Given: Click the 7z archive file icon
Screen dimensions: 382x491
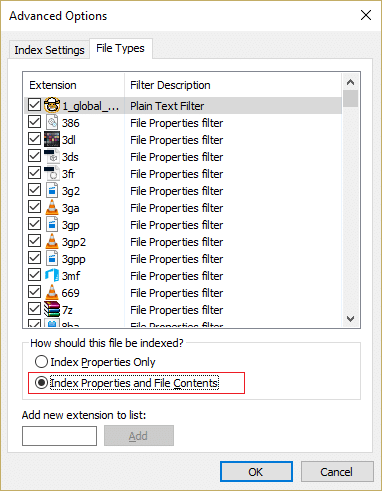Looking at the screenshot, I should pos(52,309).
